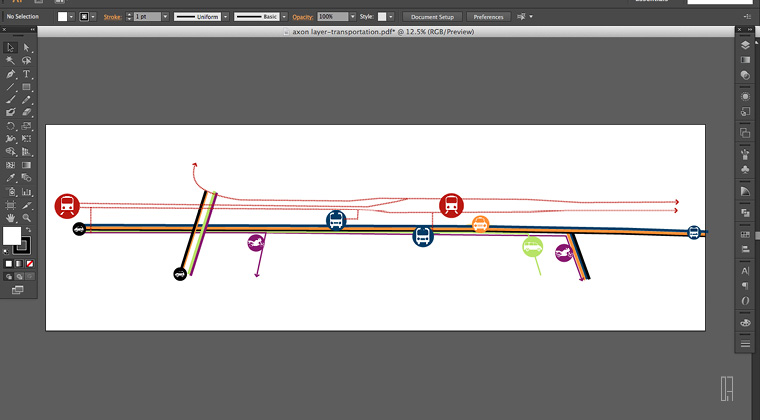760x420 pixels.
Task: Open the Align panel icon
Action: click(745, 249)
